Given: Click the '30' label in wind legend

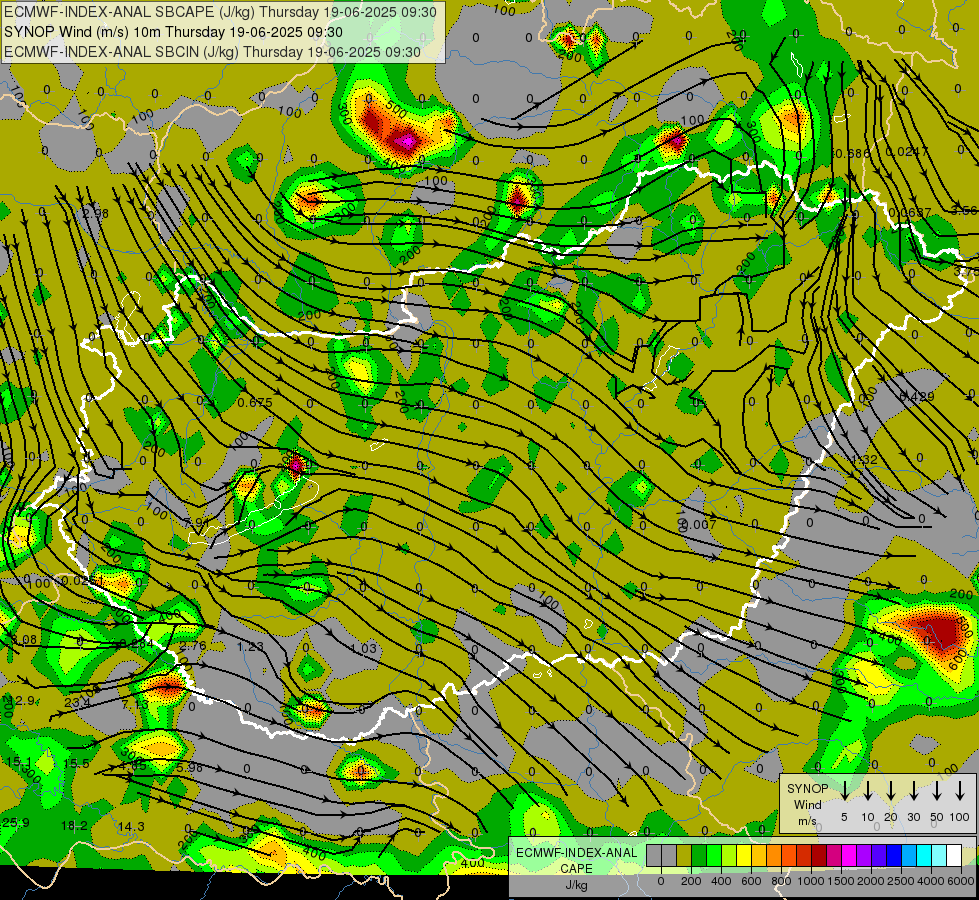Looking at the screenshot, I should click(x=913, y=817).
